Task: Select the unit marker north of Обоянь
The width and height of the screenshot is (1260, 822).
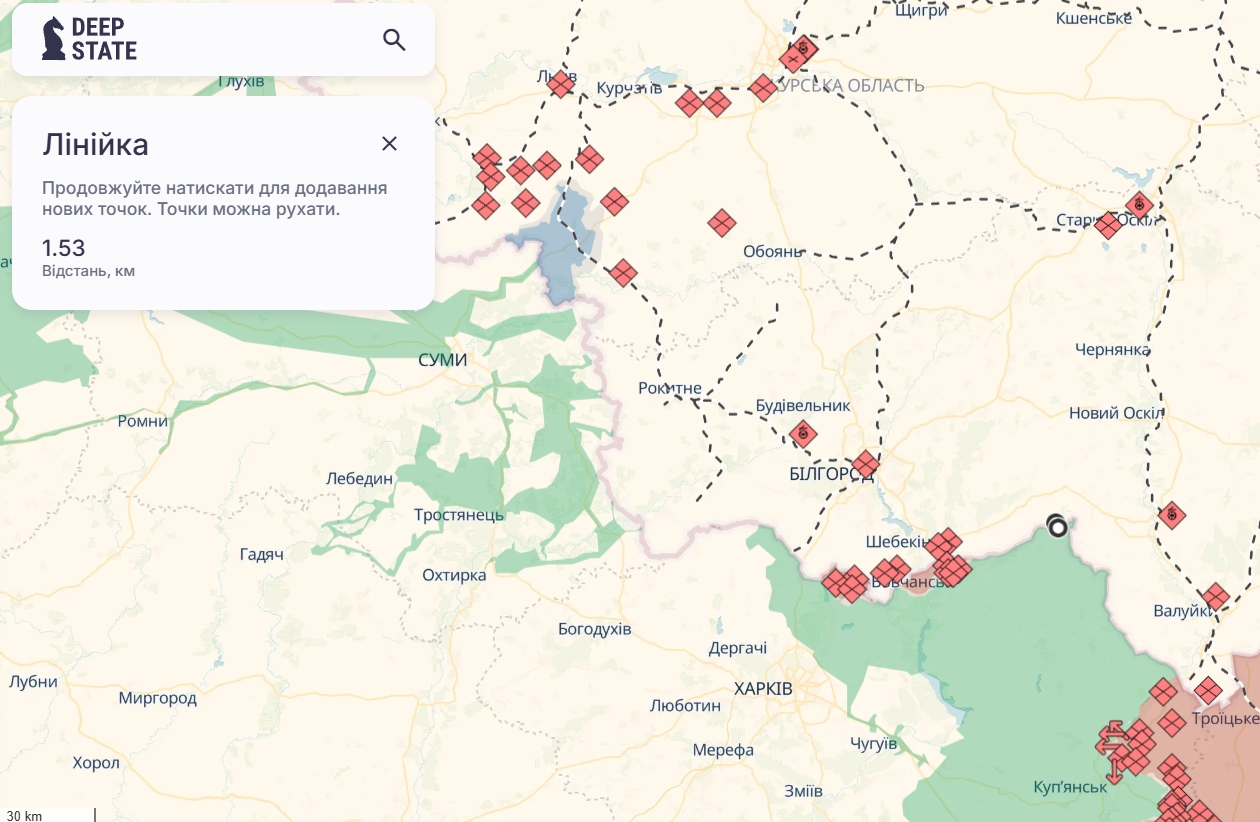Action: coord(722,223)
